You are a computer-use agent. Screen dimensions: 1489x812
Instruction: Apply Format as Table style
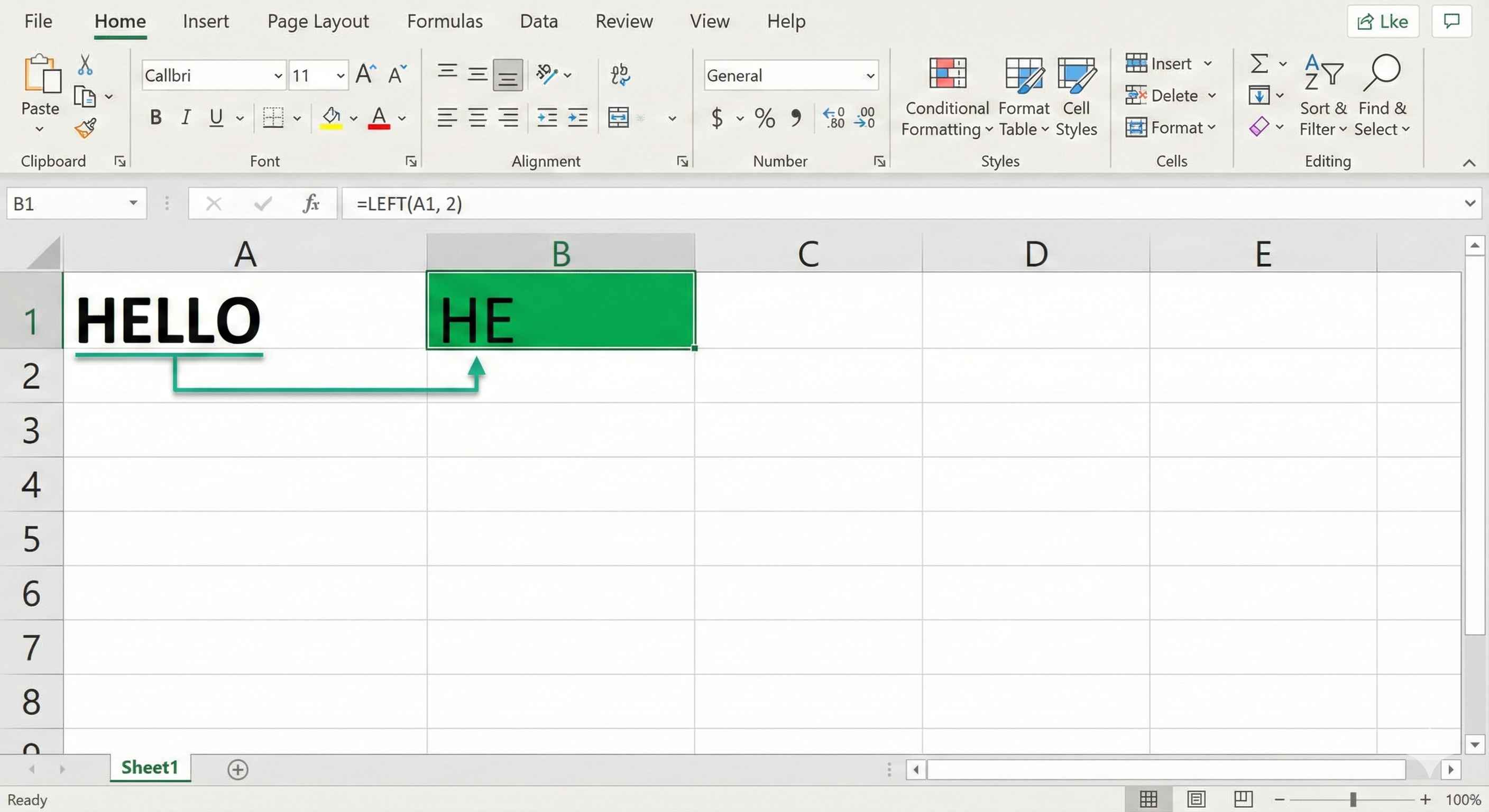[1024, 95]
